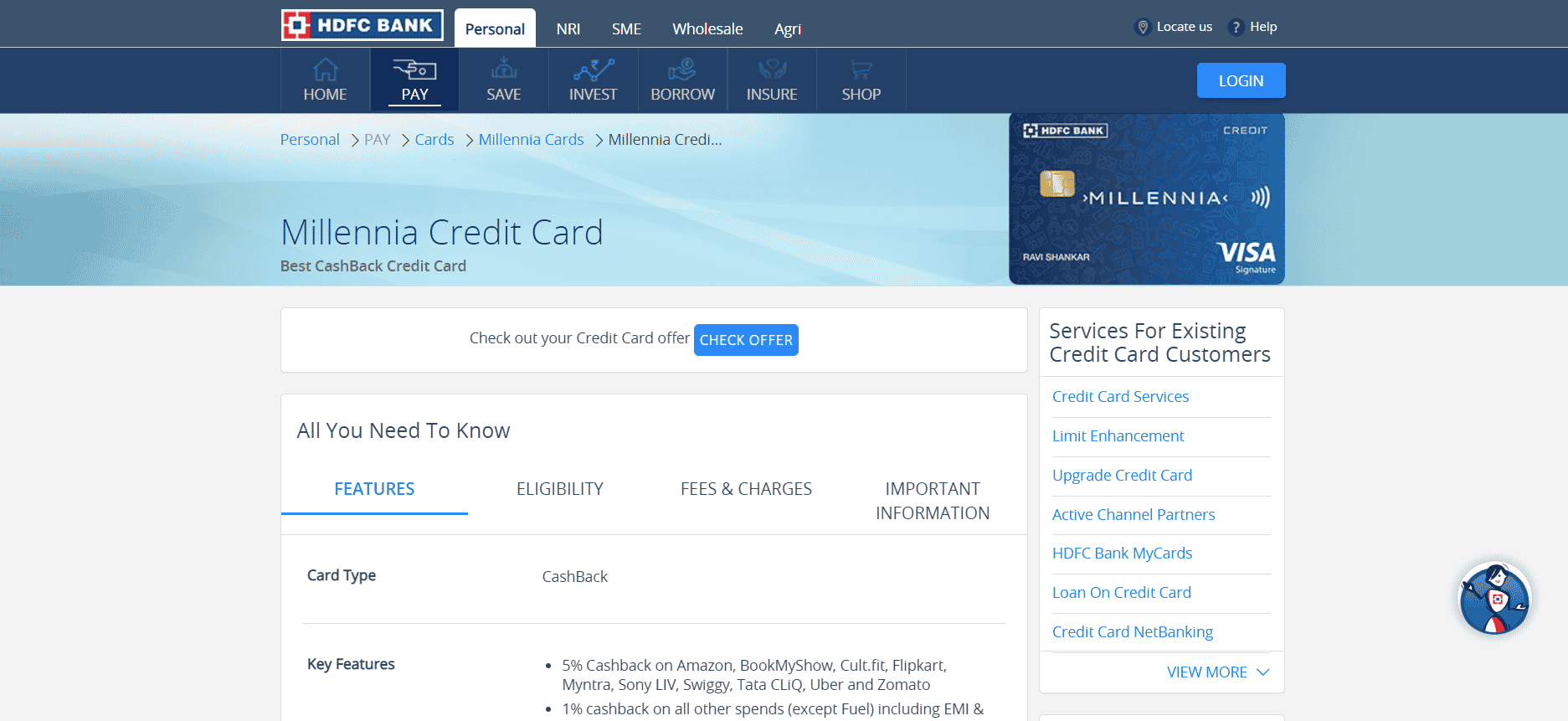Open INVEST via the growth chart icon
The image size is (1568, 721).
[x=594, y=70]
